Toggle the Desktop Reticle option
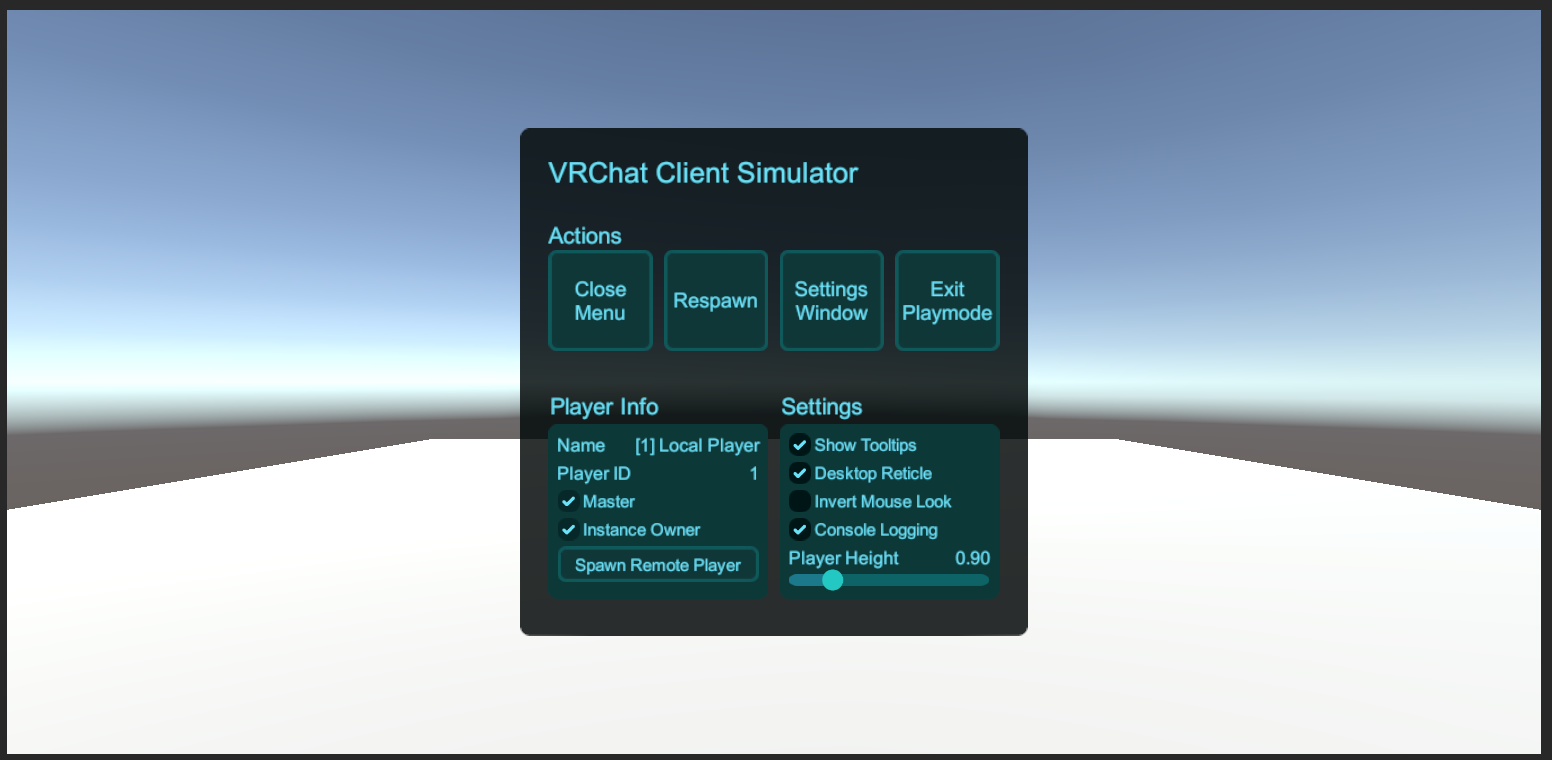The image size is (1552, 760). tap(800, 473)
